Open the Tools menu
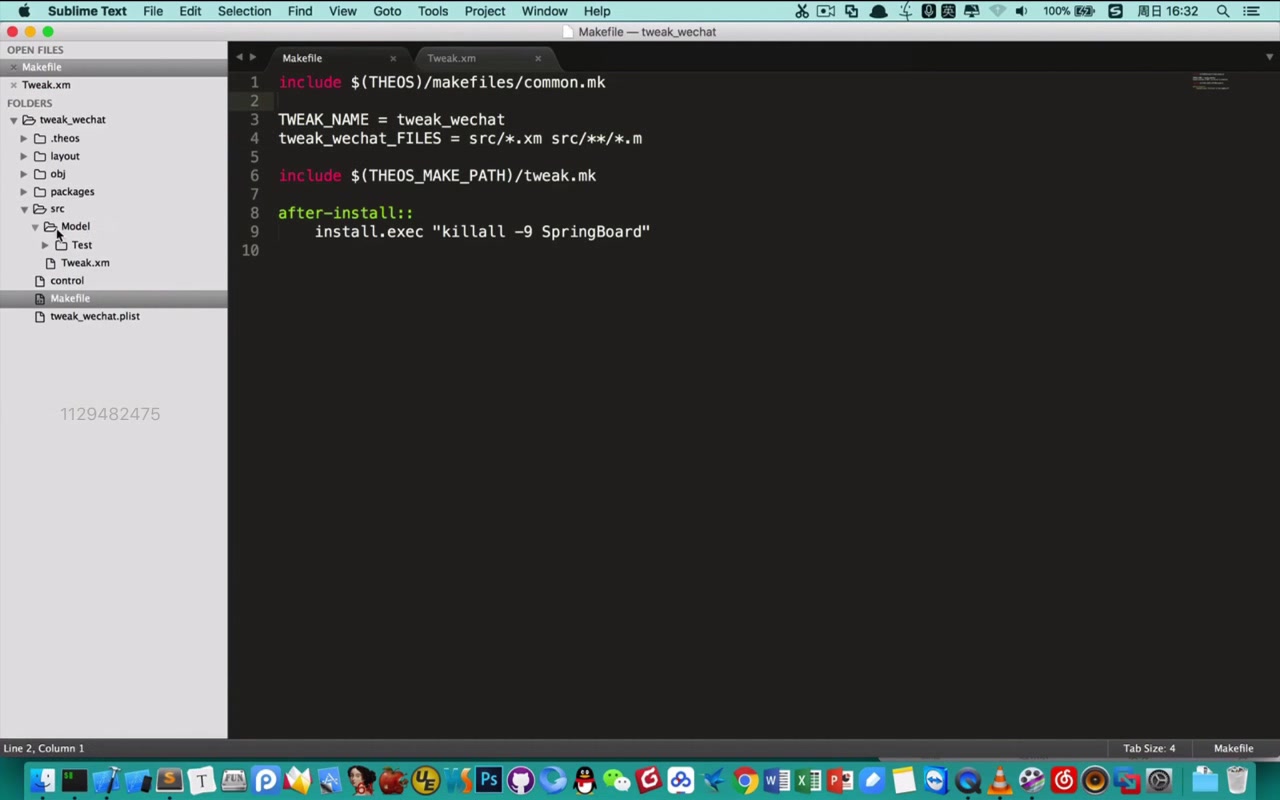1280x800 pixels. (433, 11)
